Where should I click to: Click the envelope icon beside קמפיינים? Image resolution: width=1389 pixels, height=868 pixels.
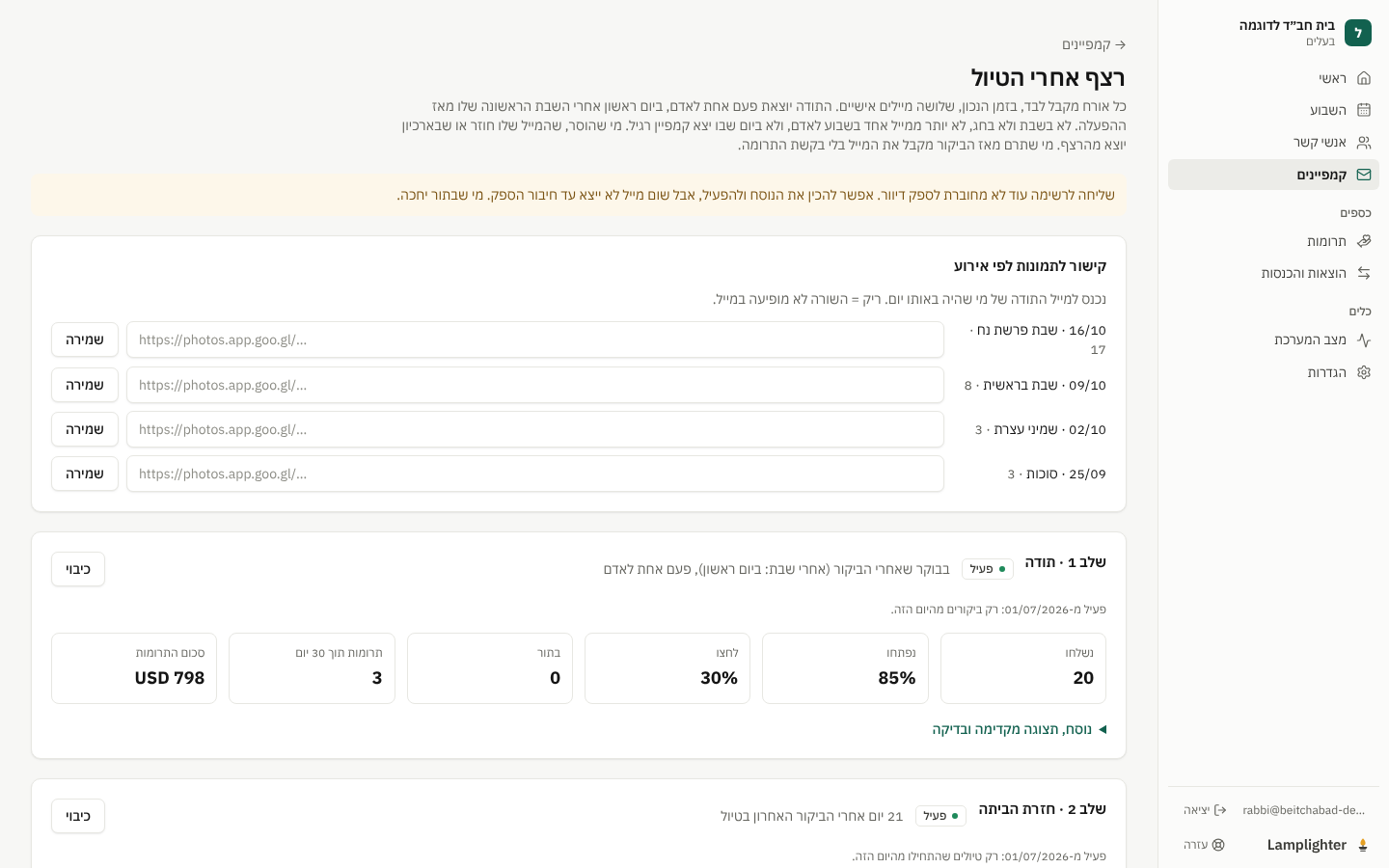coord(1364,175)
